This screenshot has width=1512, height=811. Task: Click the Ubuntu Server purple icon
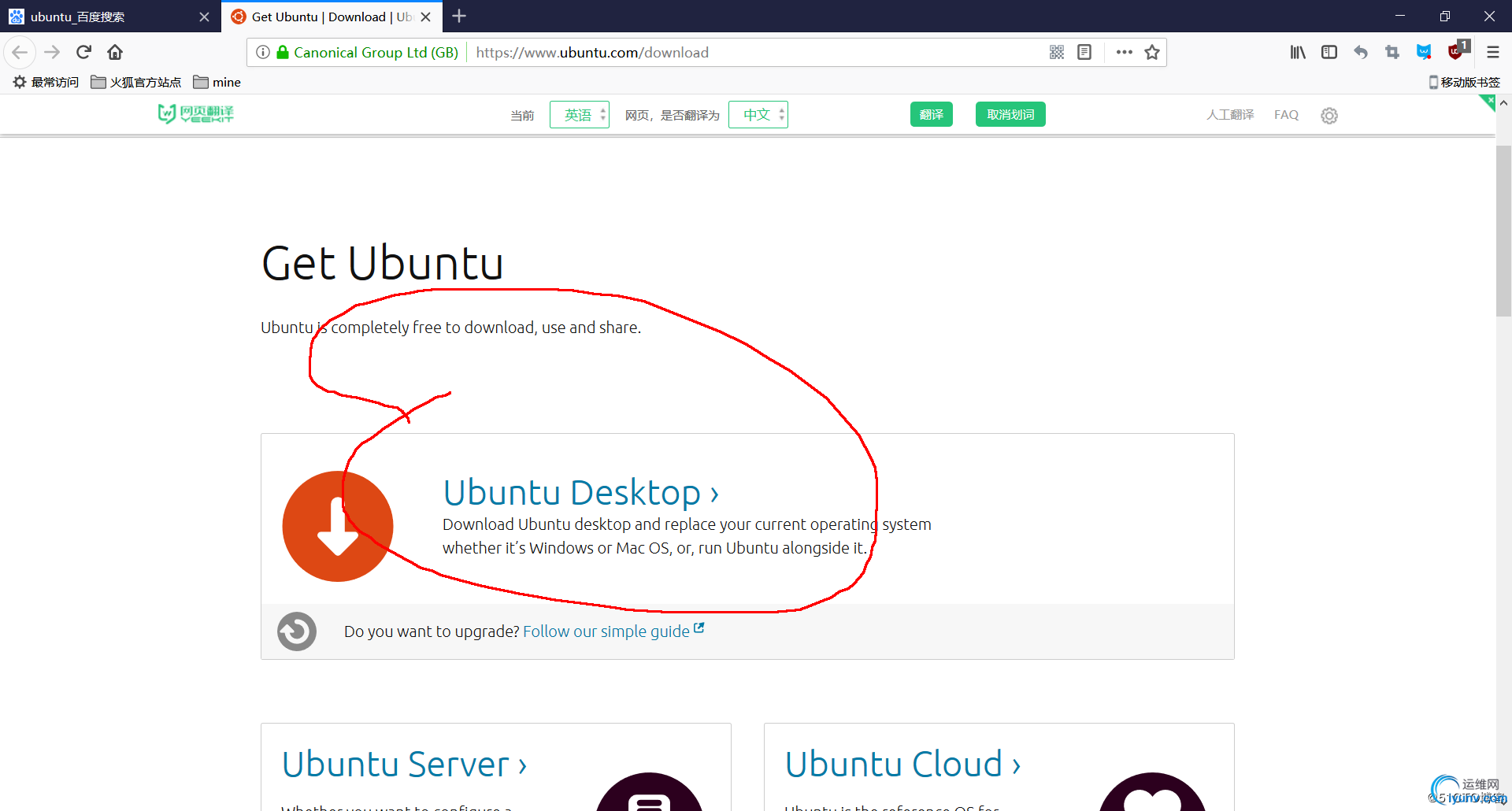pos(650,792)
